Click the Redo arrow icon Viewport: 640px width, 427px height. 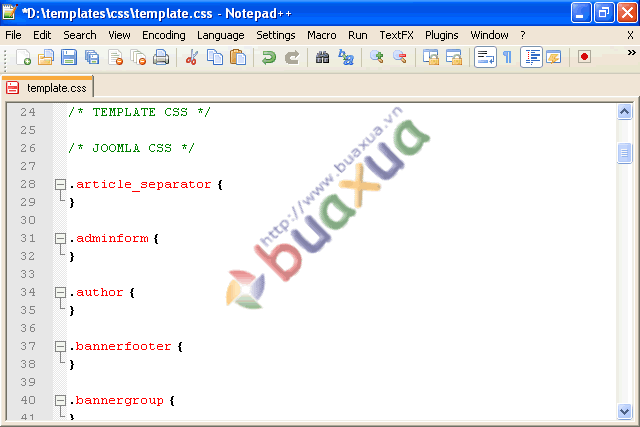point(291,57)
